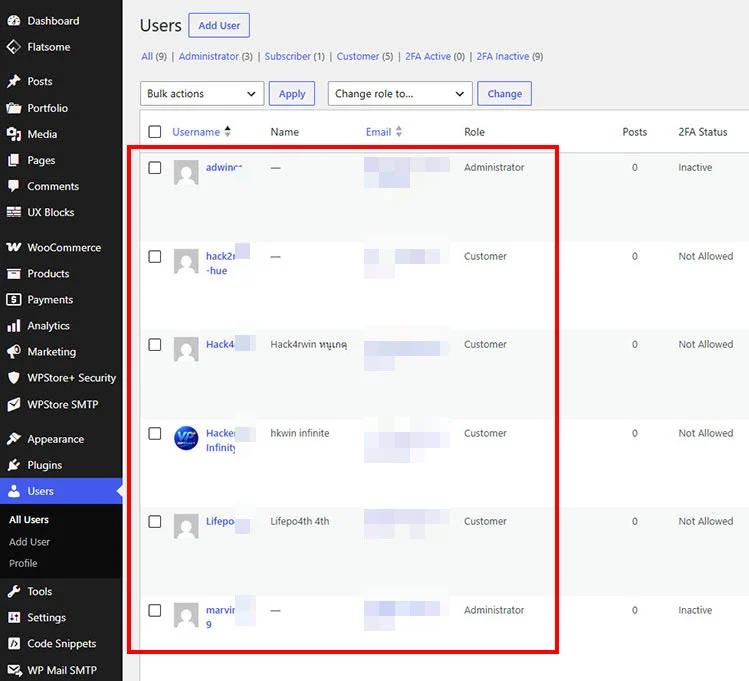749x681 pixels.
Task: Sort table by Email column header
Action: (x=378, y=132)
